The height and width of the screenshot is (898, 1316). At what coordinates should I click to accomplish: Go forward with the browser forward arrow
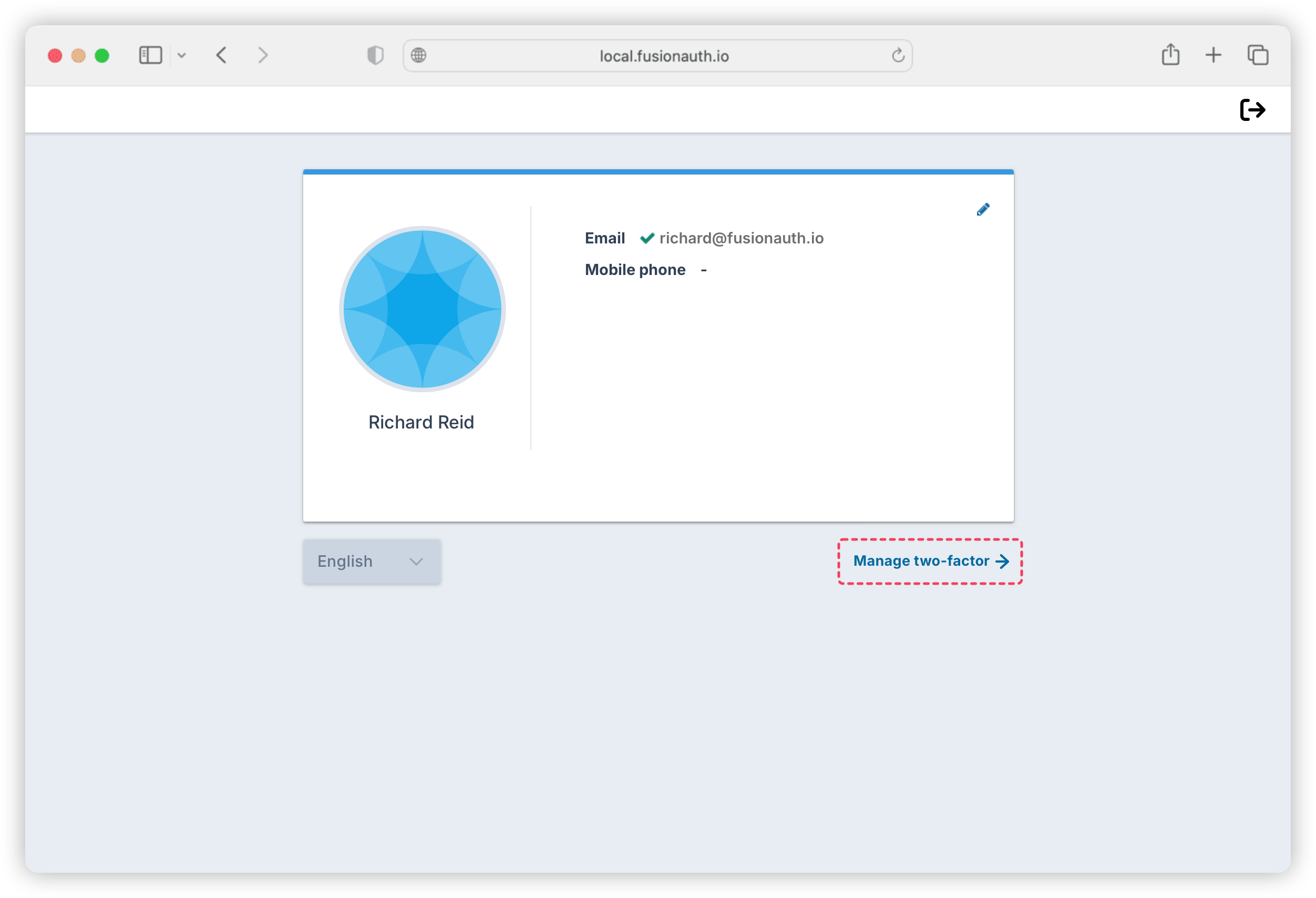(x=262, y=56)
